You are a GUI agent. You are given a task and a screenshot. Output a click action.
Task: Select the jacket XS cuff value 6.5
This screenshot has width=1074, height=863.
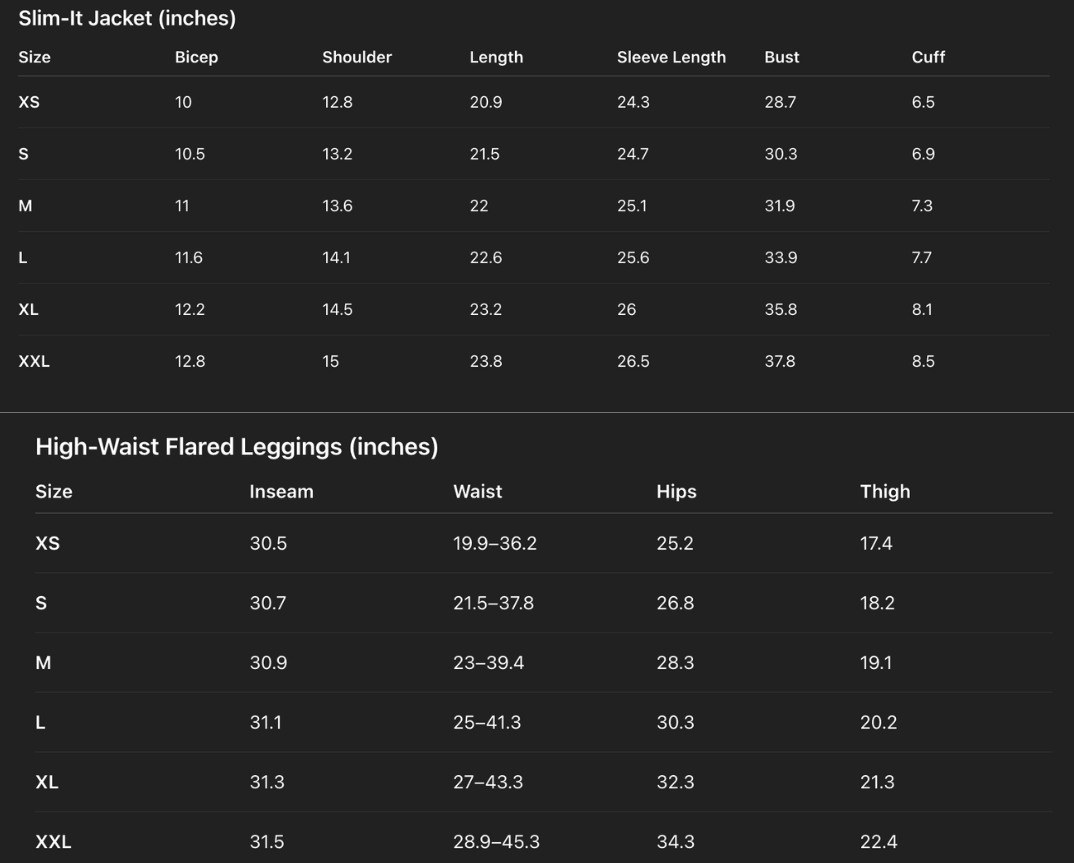pyautogui.click(x=923, y=102)
